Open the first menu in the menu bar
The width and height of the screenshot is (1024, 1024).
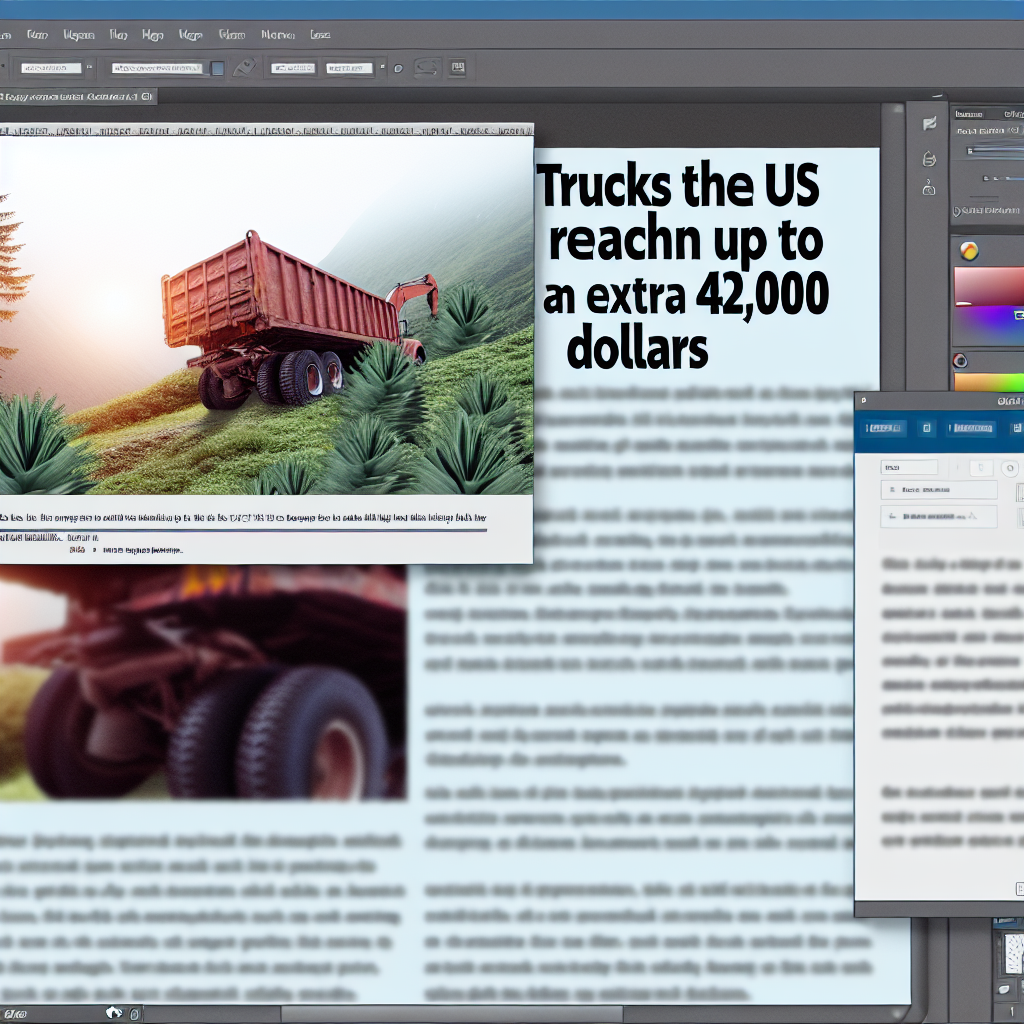pyautogui.click(x=37, y=34)
